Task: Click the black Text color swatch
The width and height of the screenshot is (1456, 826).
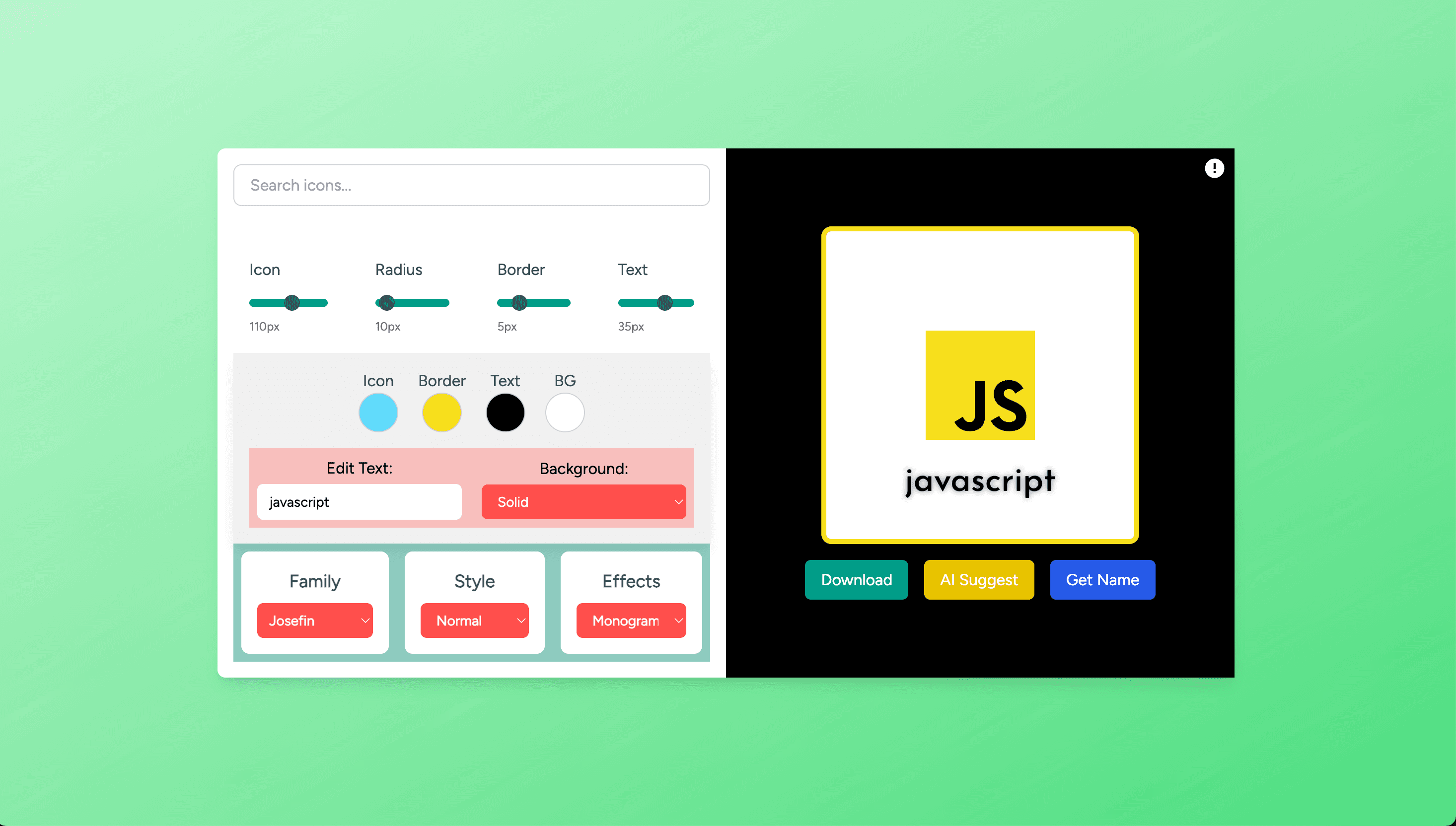Action: pos(504,411)
